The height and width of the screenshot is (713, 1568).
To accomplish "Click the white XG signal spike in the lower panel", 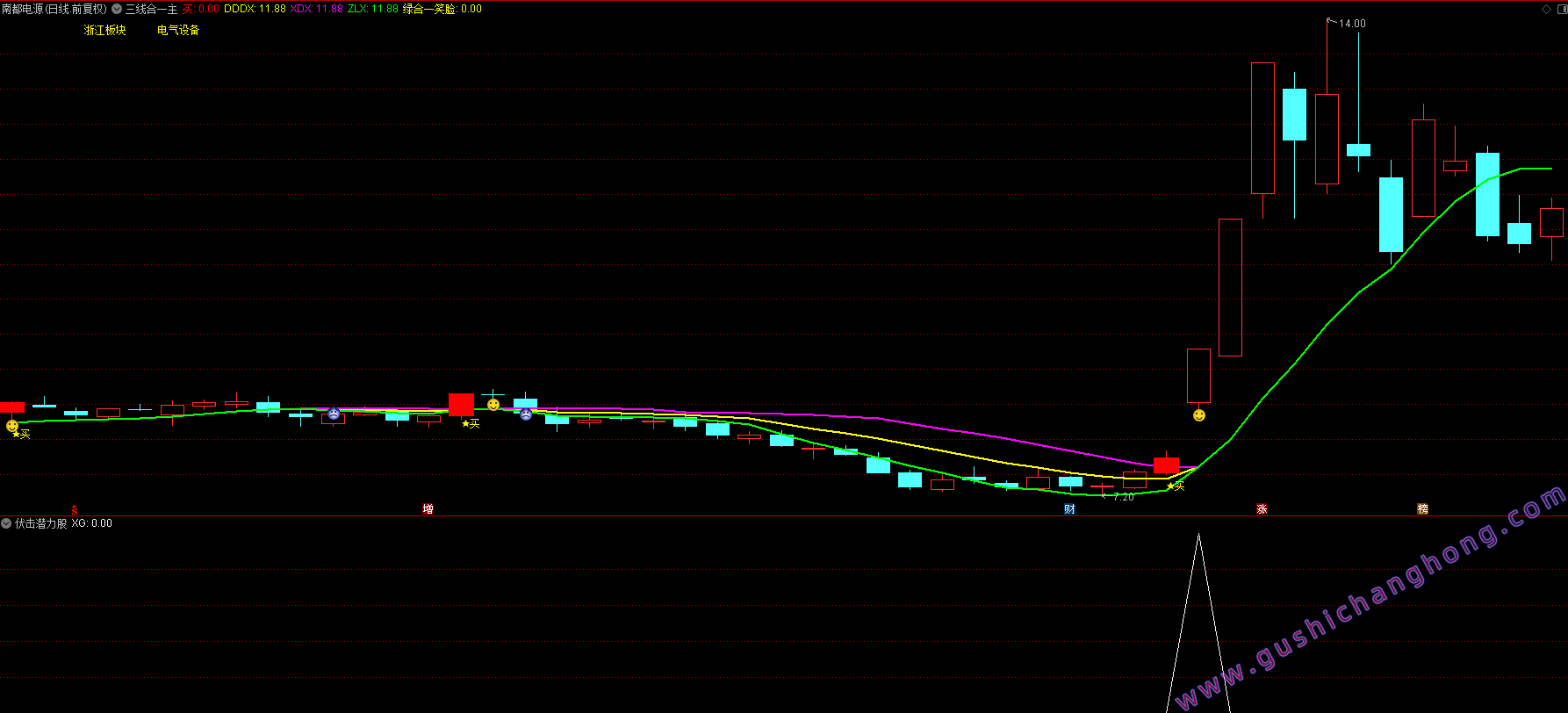I will (x=1198, y=623).
